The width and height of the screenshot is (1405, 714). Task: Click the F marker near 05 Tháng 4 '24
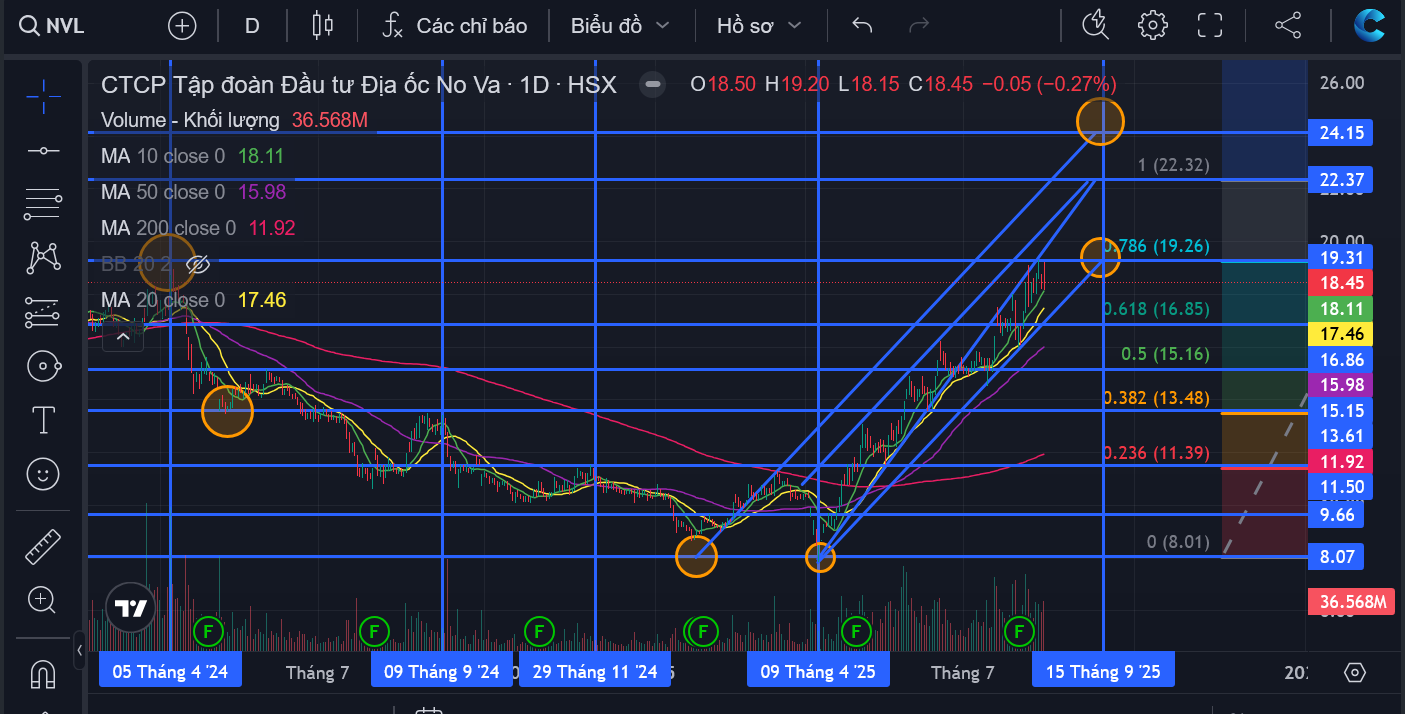click(x=209, y=631)
